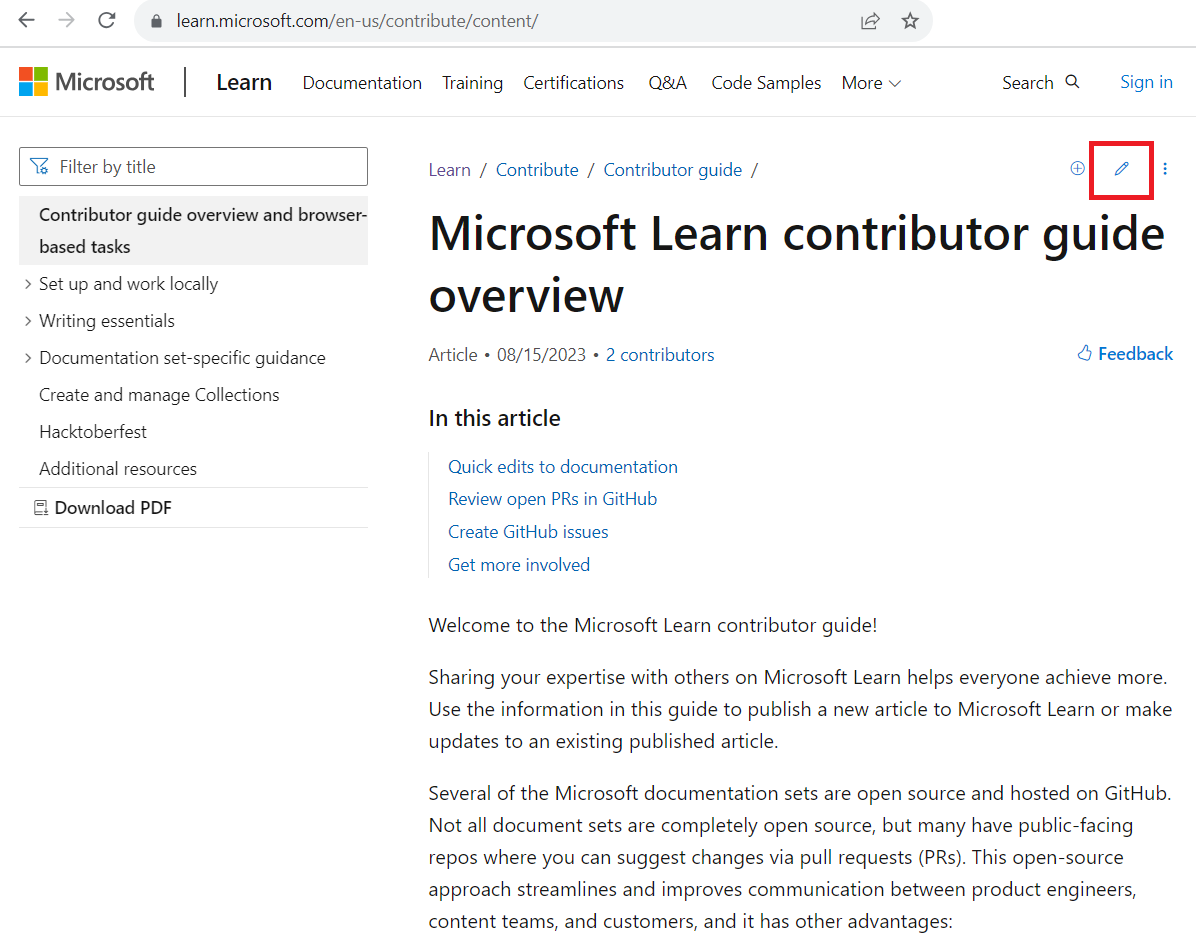Click the edit article pencil icon
This screenshot has width=1196, height=941.
pos(1120,169)
